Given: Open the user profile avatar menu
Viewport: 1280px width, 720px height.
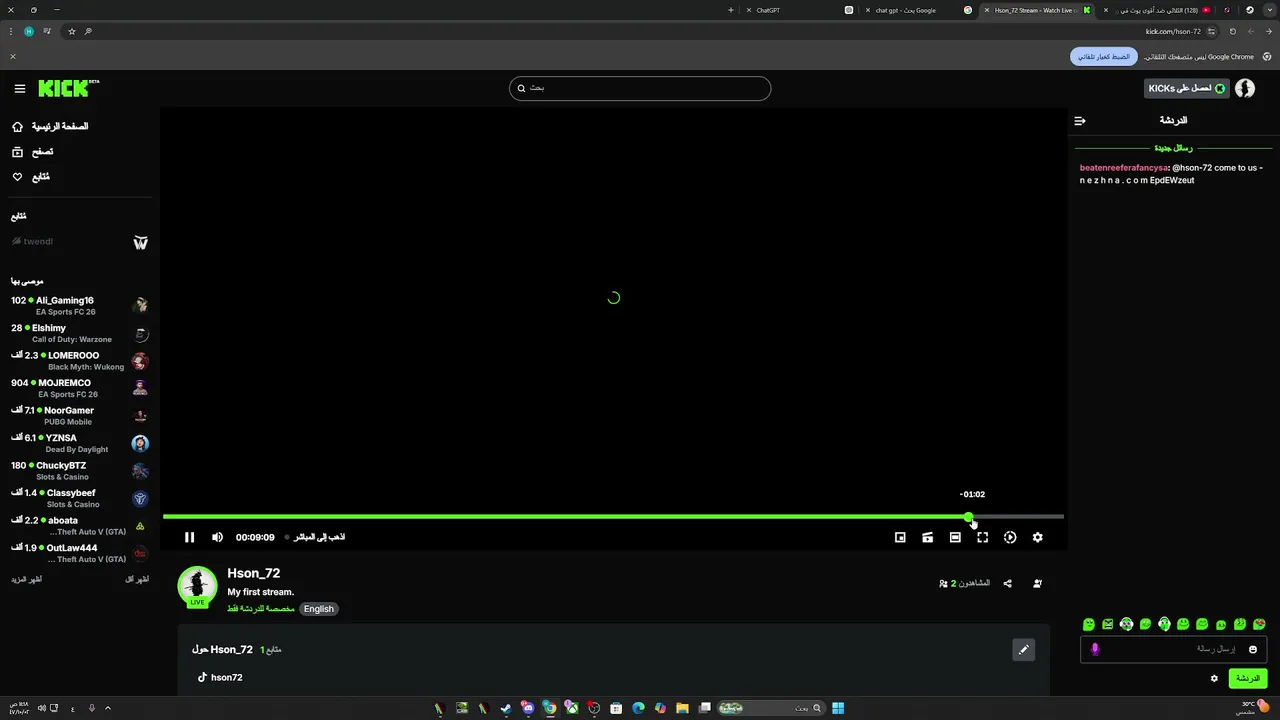Looking at the screenshot, I should click(1245, 89).
